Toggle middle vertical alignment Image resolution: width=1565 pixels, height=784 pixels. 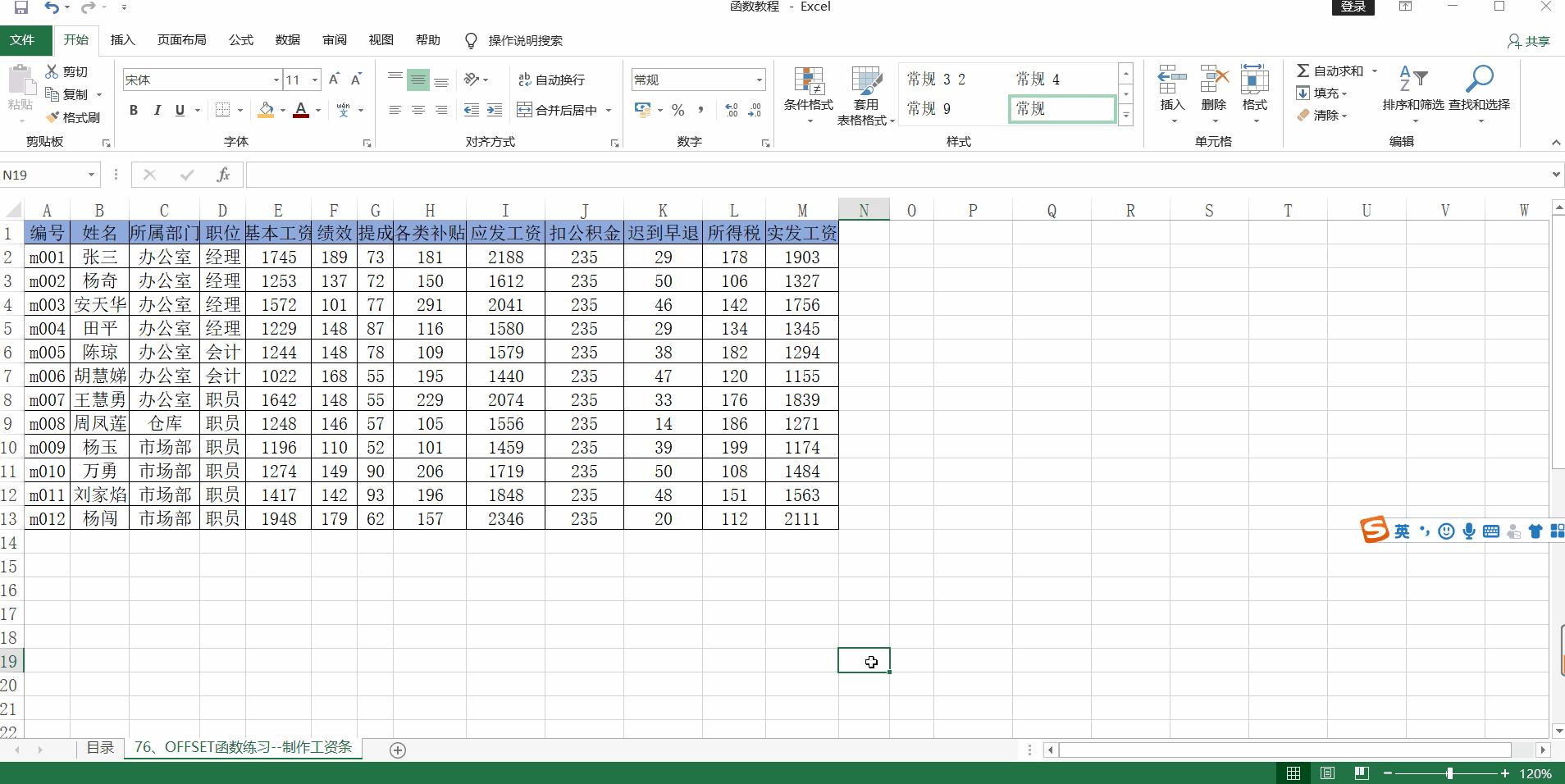tap(418, 80)
